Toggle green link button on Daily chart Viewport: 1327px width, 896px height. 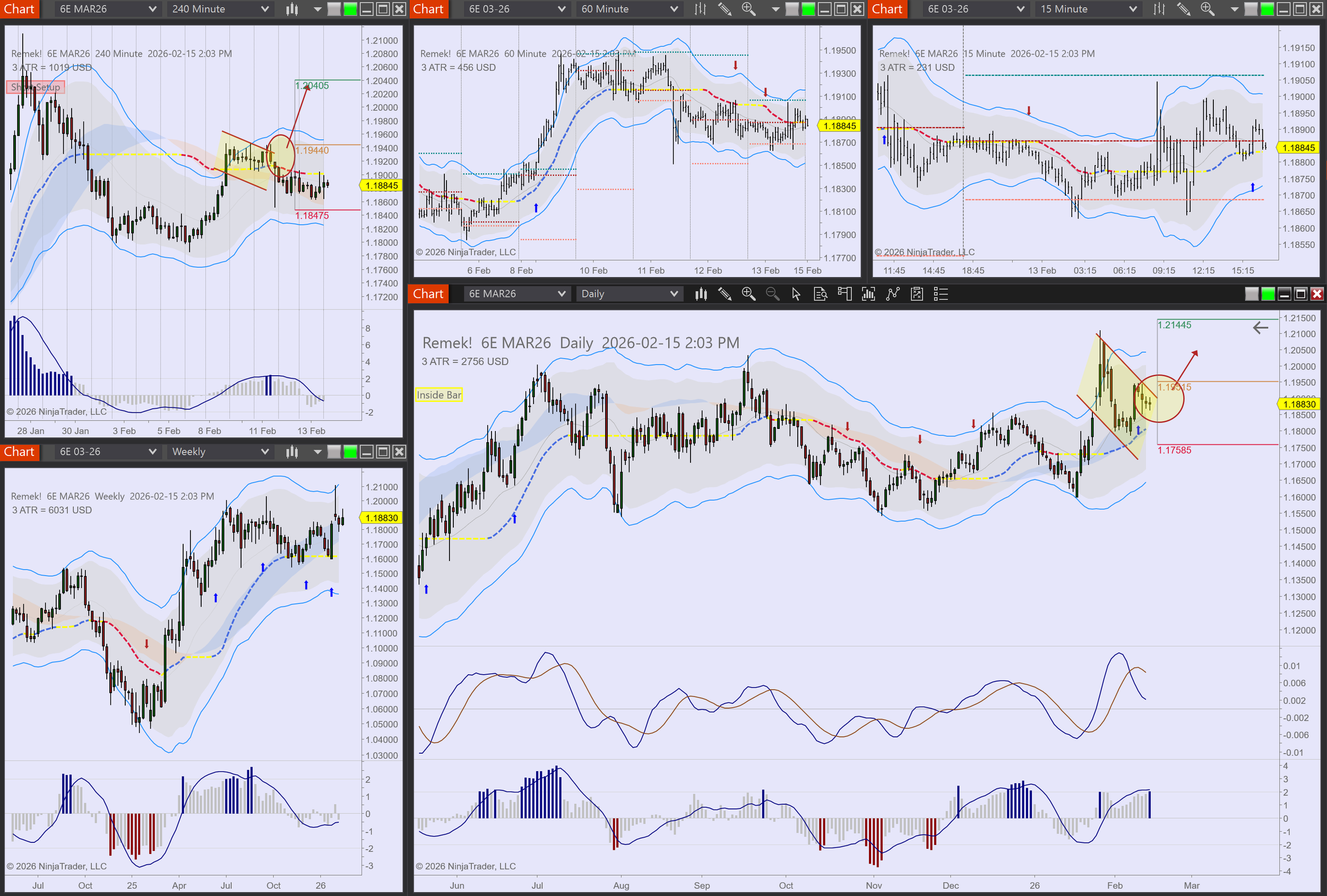[1268, 294]
